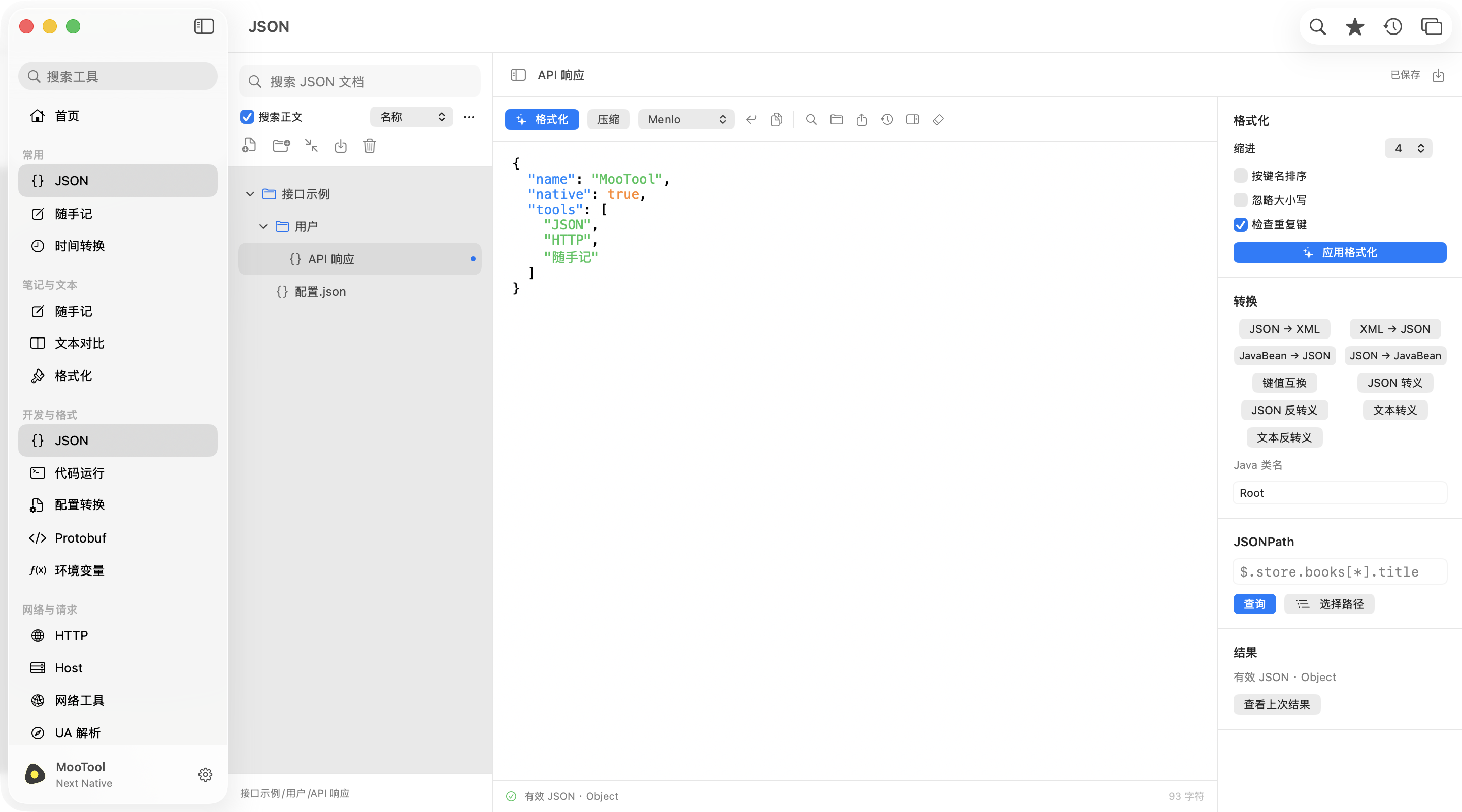Click the word-wrap return arrow icon

(x=751, y=119)
